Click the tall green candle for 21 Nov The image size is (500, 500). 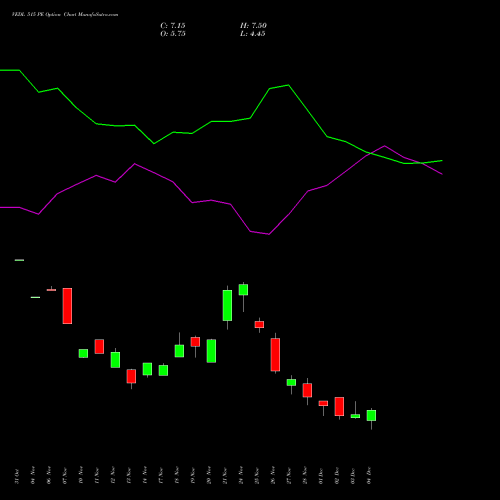227,305
